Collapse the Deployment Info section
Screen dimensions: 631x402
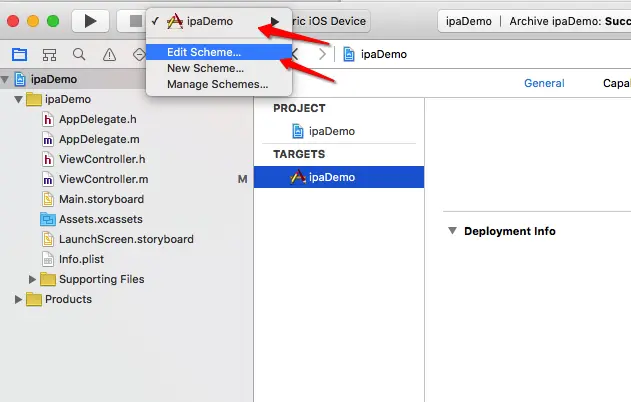(452, 231)
